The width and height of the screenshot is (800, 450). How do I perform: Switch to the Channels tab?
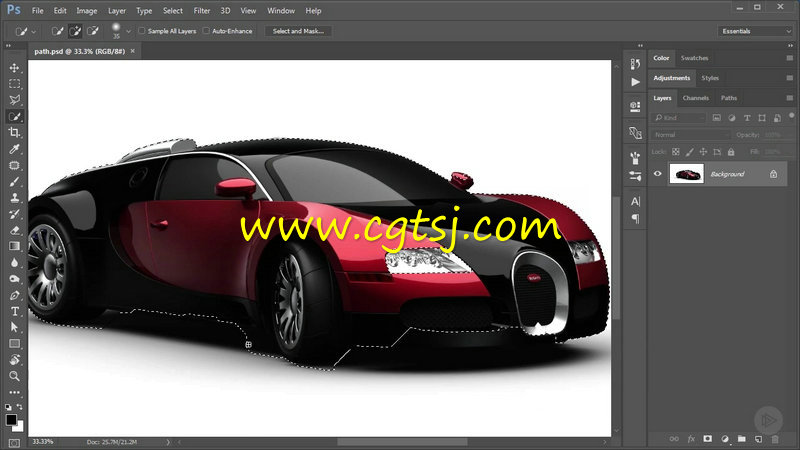coord(695,98)
